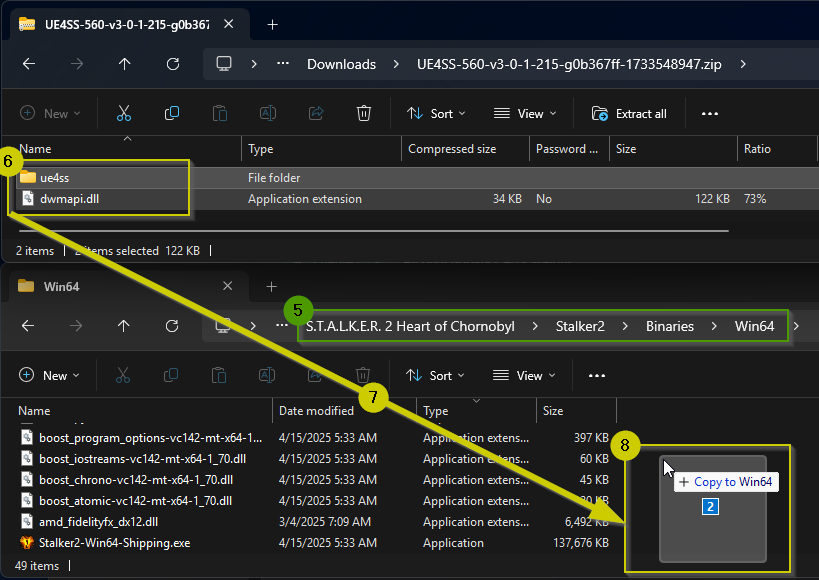Click Cut icon in the zip window toolbar
This screenshot has width=819, height=580.
(124, 113)
